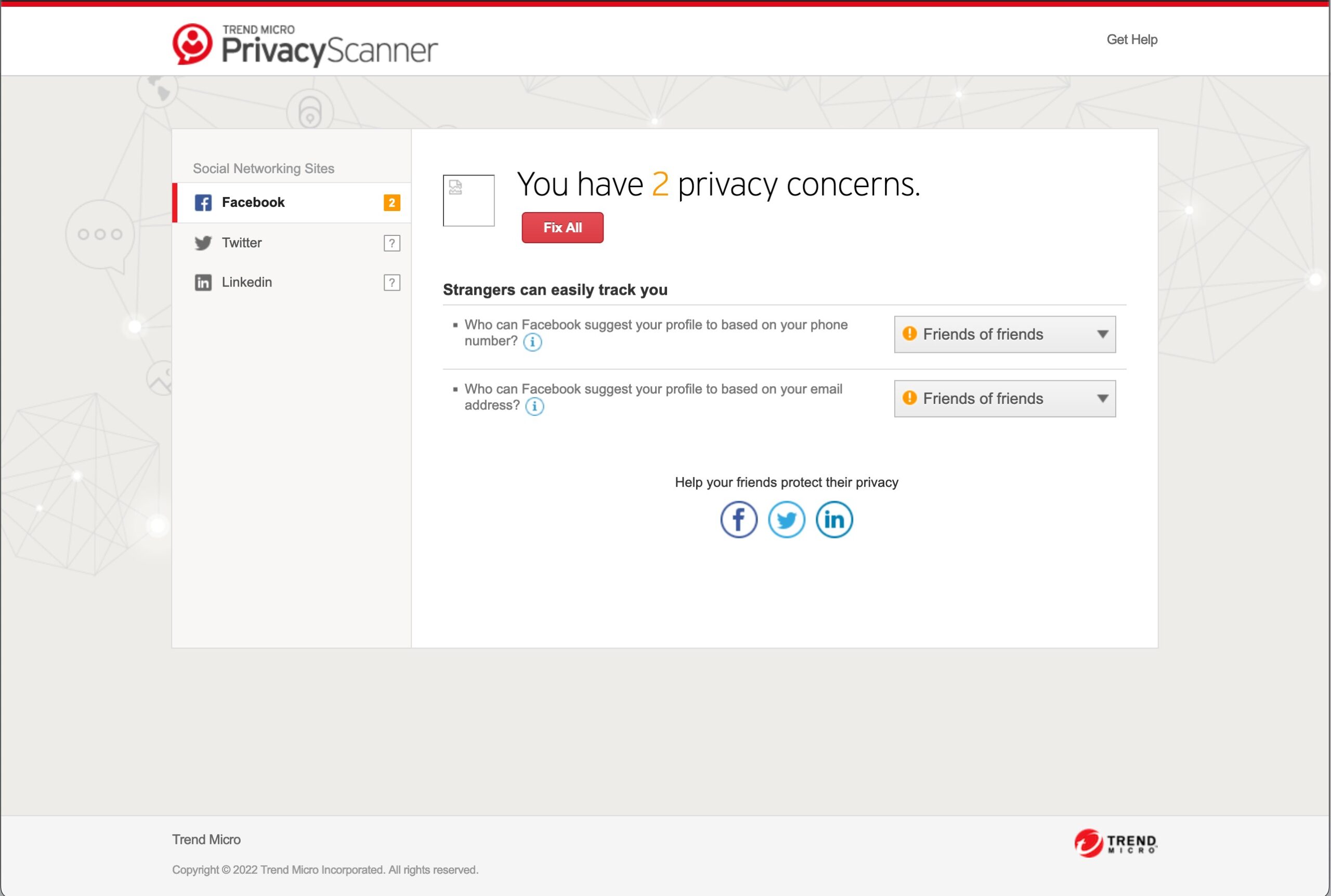
Task: Click 'Help your friends protect their privacy' text
Action: point(786,482)
